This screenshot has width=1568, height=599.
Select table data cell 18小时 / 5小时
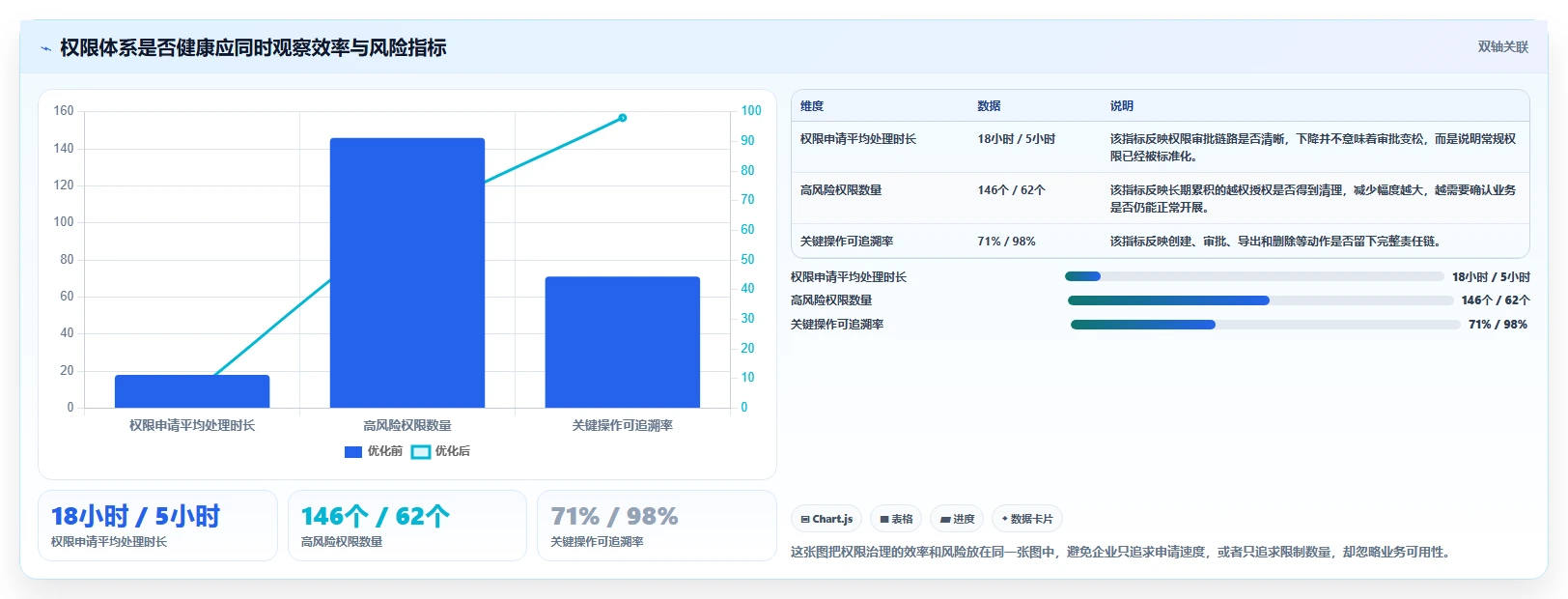1017,139
